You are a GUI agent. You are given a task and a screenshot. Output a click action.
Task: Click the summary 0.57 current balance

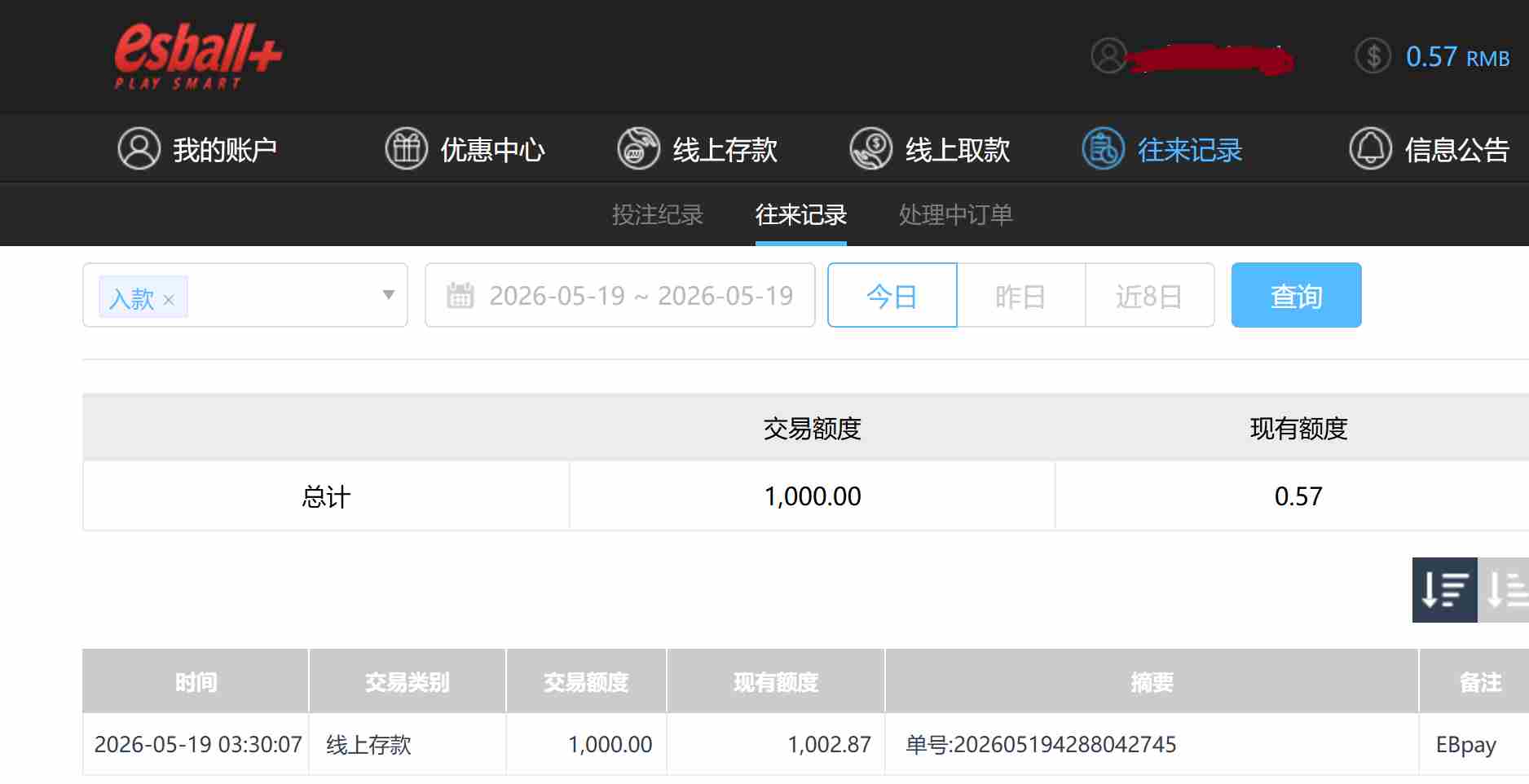click(x=1298, y=496)
